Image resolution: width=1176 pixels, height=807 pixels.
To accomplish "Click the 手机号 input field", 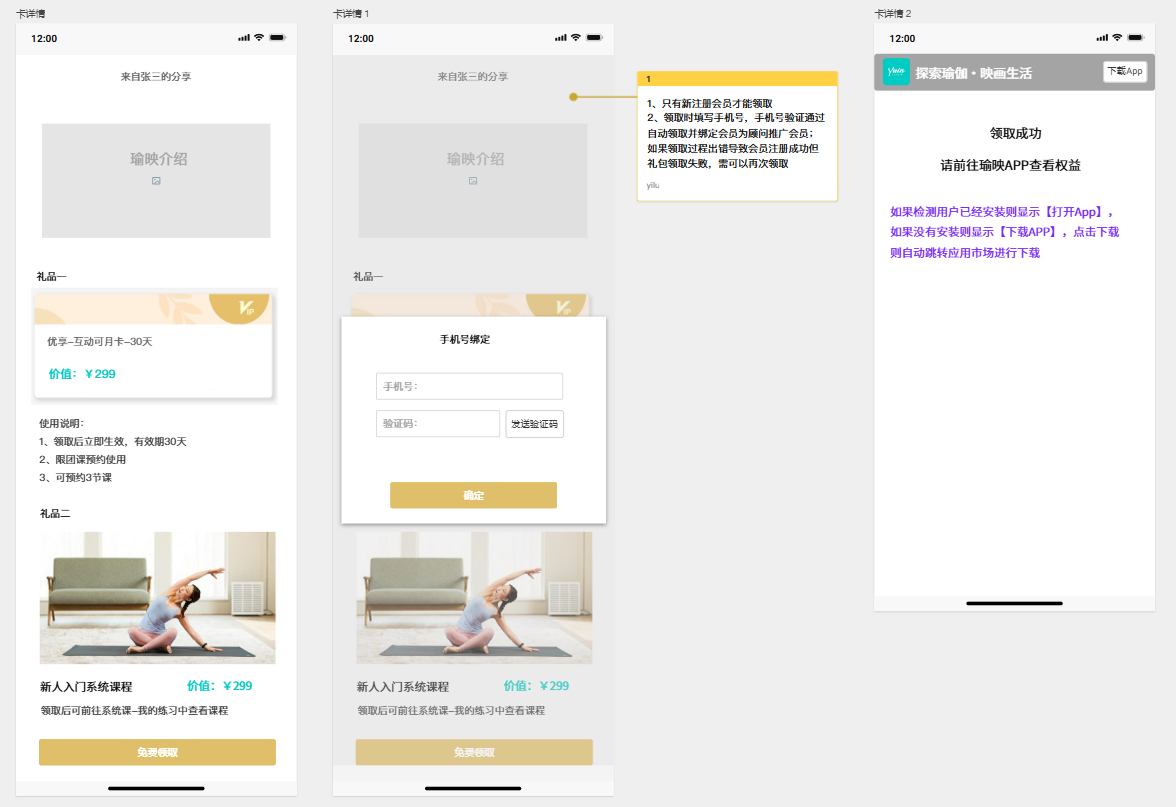I will (x=469, y=386).
